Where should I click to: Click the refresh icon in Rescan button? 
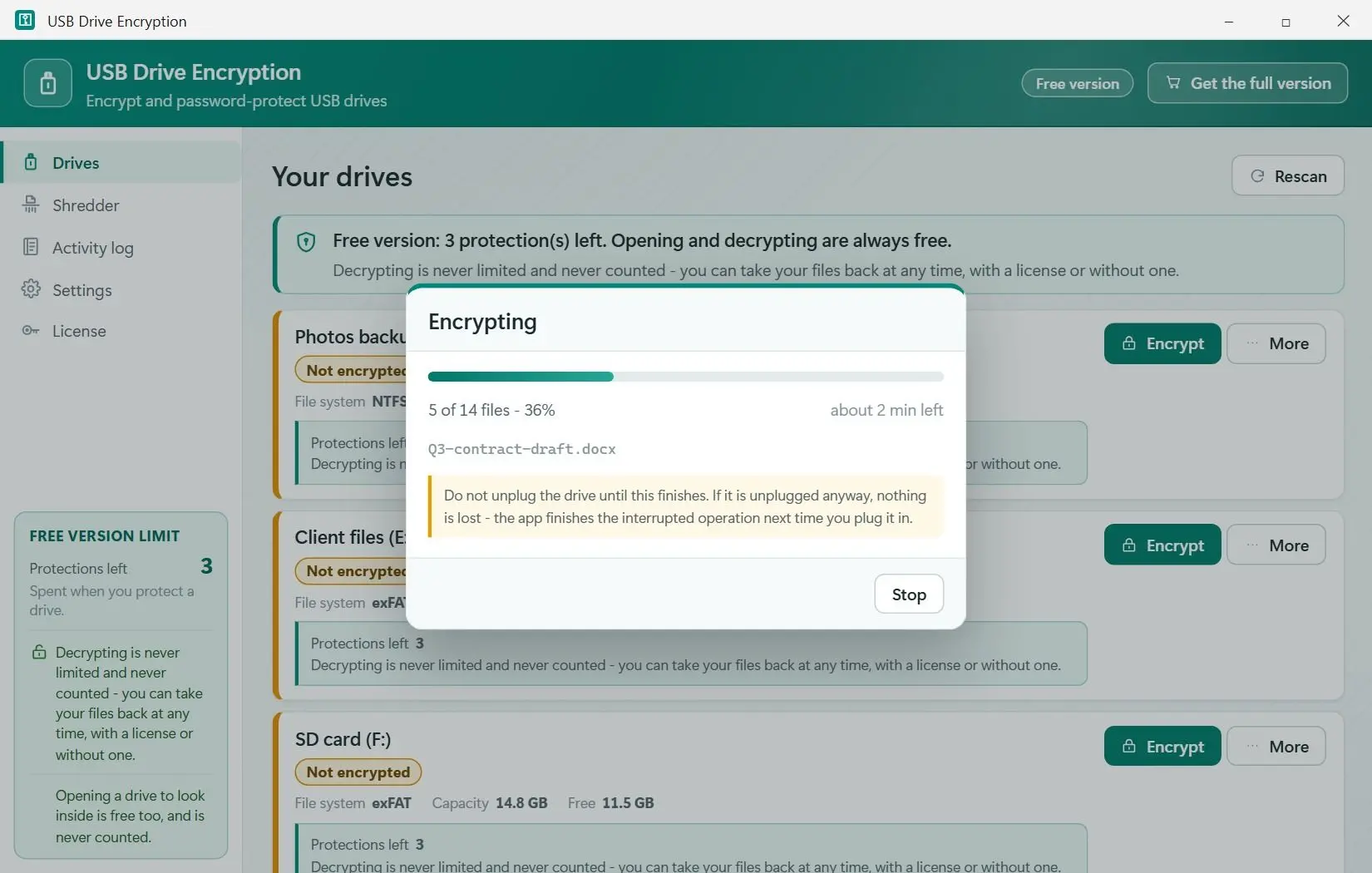tap(1257, 176)
